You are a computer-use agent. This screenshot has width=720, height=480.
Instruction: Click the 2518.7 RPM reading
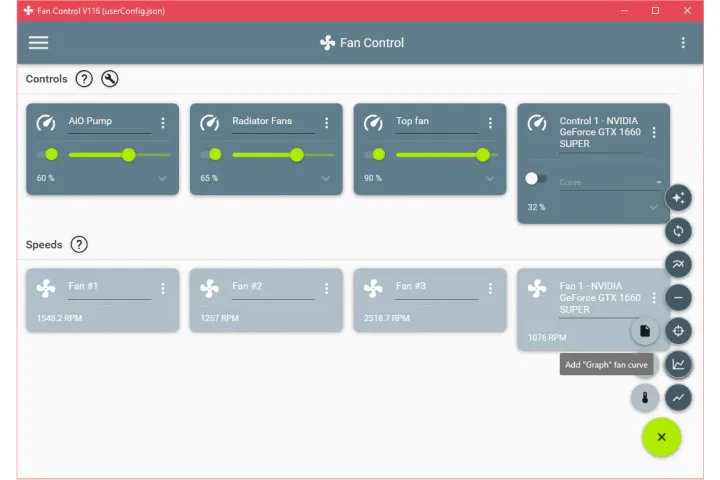[x=387, y=318]
